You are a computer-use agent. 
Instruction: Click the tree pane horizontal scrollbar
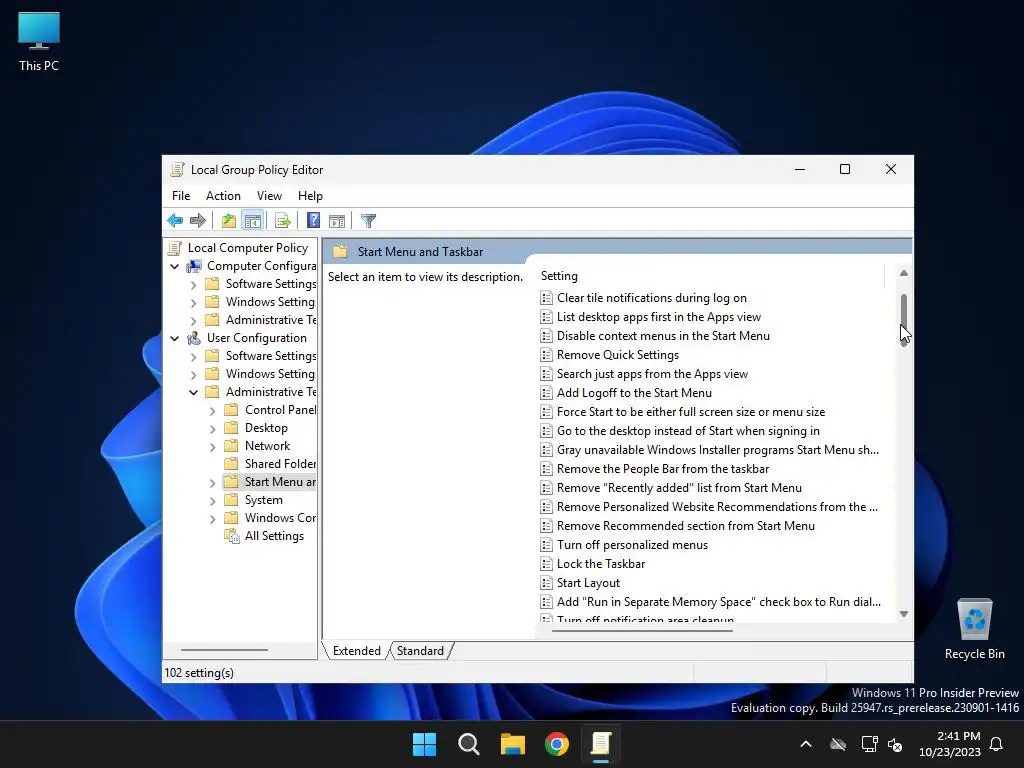coord(224,650)
